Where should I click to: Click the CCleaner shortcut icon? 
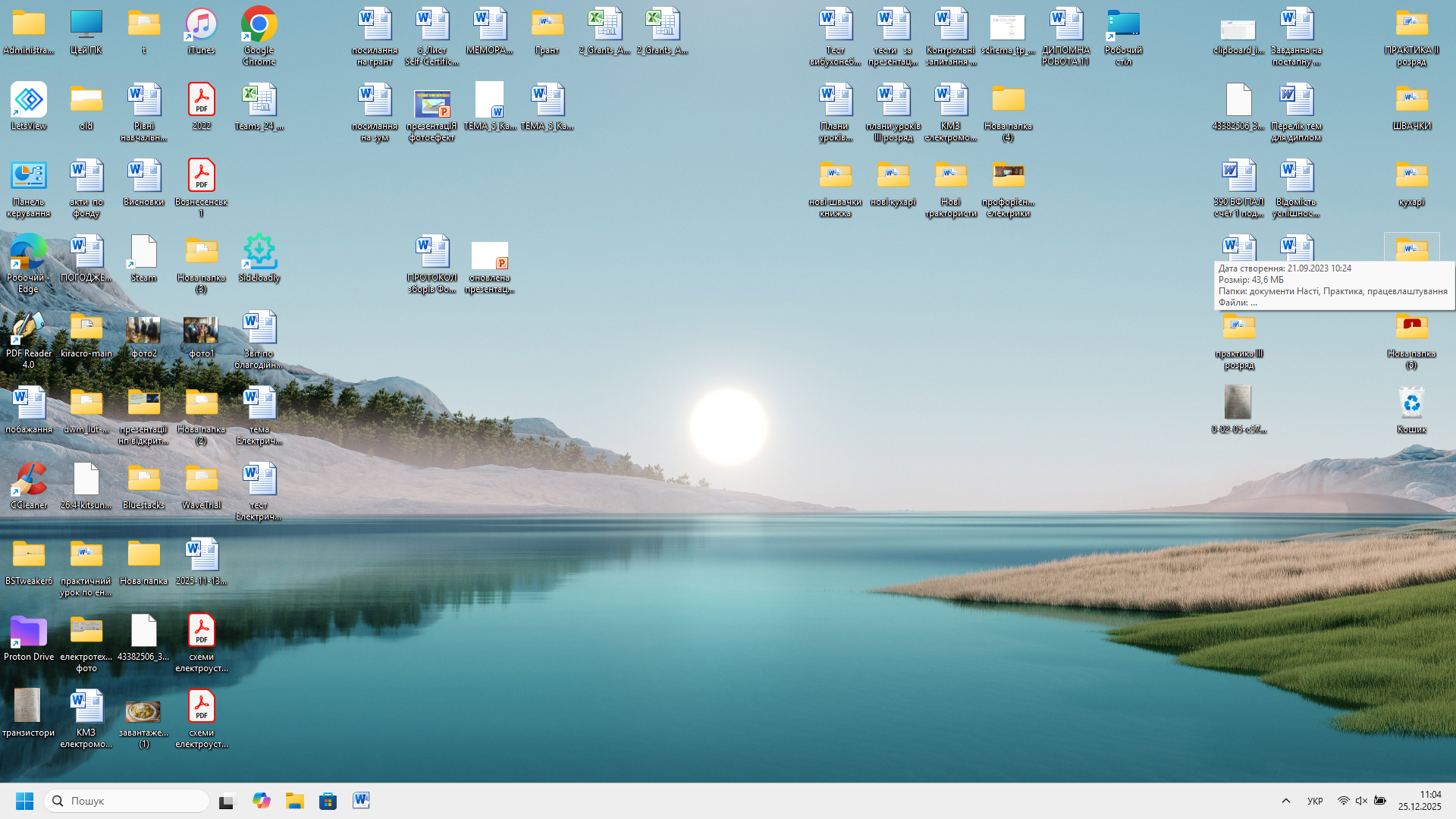point(29,480)
